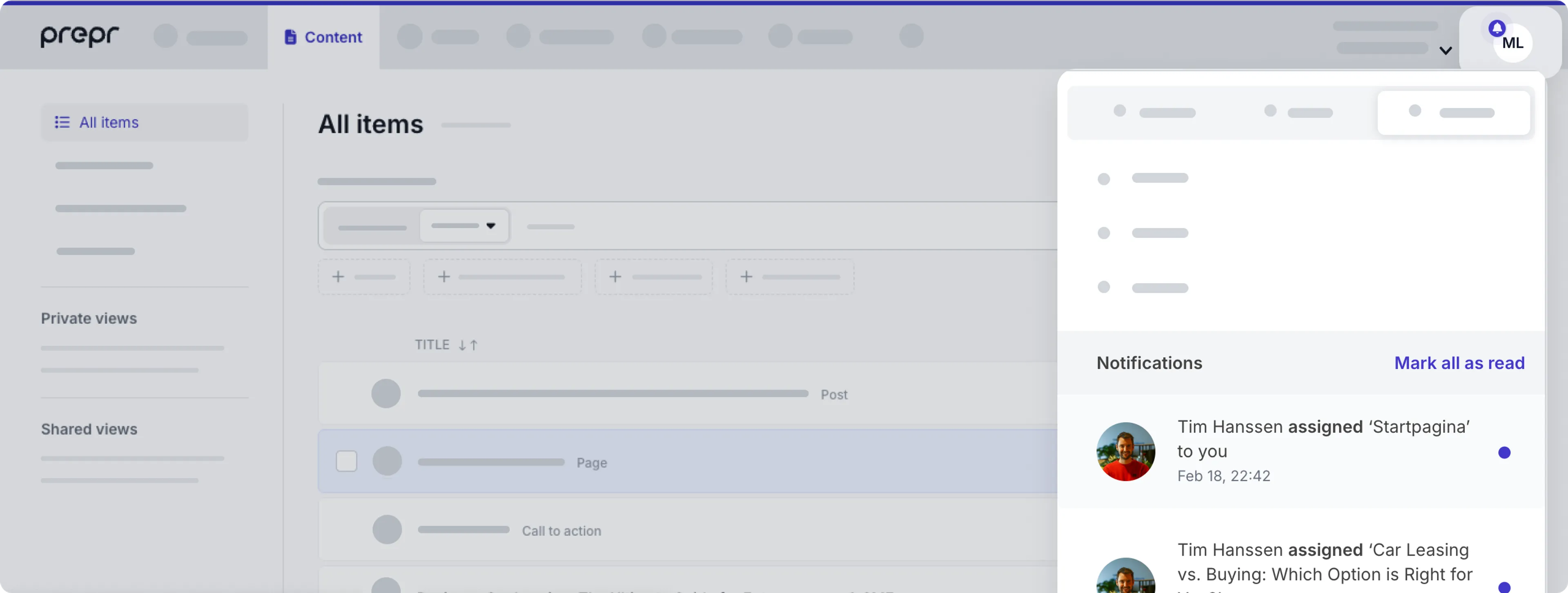The height and width of the screenshot is (593, 1568).
Task: Click the Shared views heading
Action: pos(89,429)
